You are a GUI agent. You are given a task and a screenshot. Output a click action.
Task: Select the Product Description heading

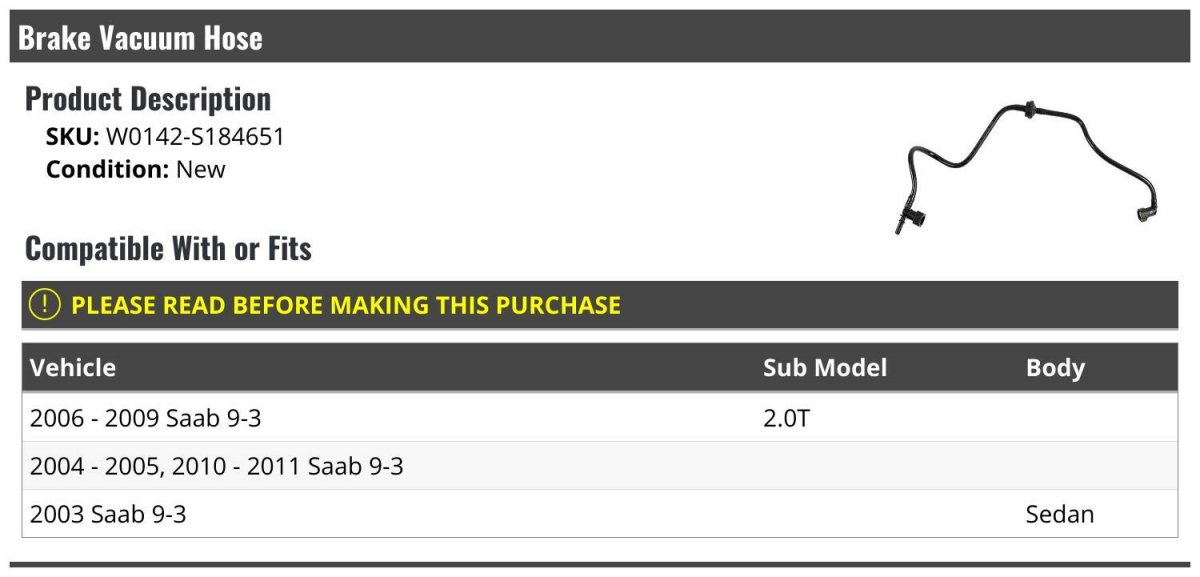[148, 99]
